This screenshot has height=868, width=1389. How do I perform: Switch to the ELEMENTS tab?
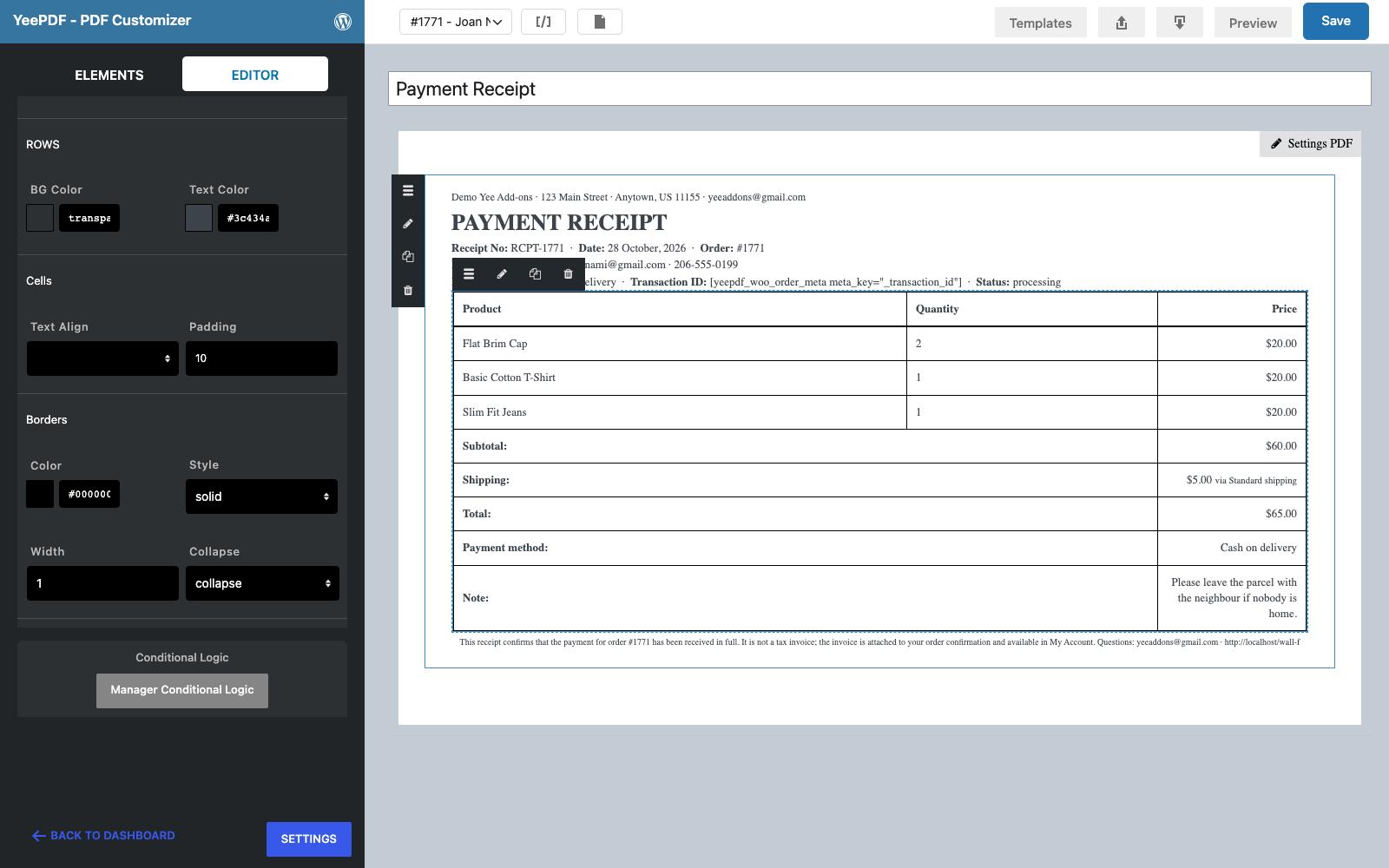pyautogui.click(x=109, y=75)
